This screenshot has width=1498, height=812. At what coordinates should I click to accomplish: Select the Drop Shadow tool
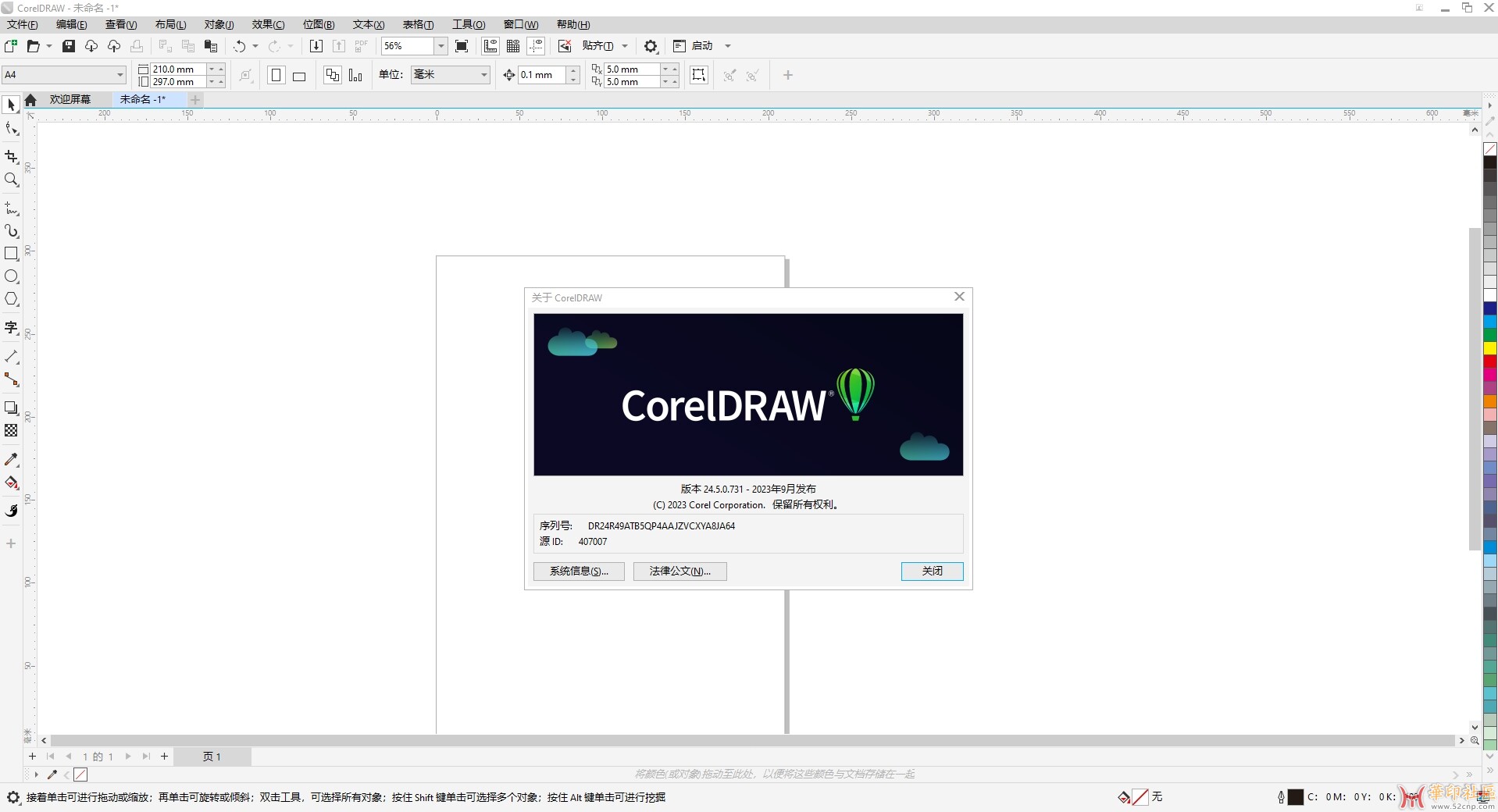(x=11, y=408)
